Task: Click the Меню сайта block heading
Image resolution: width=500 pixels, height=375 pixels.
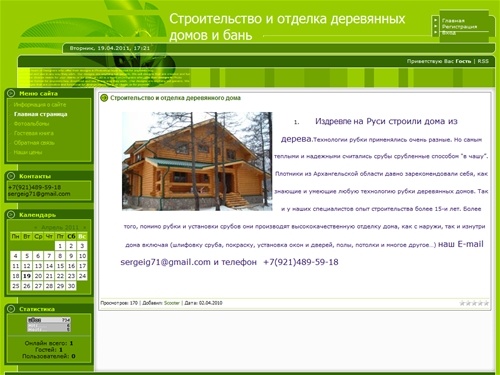Action: point(38,94)
